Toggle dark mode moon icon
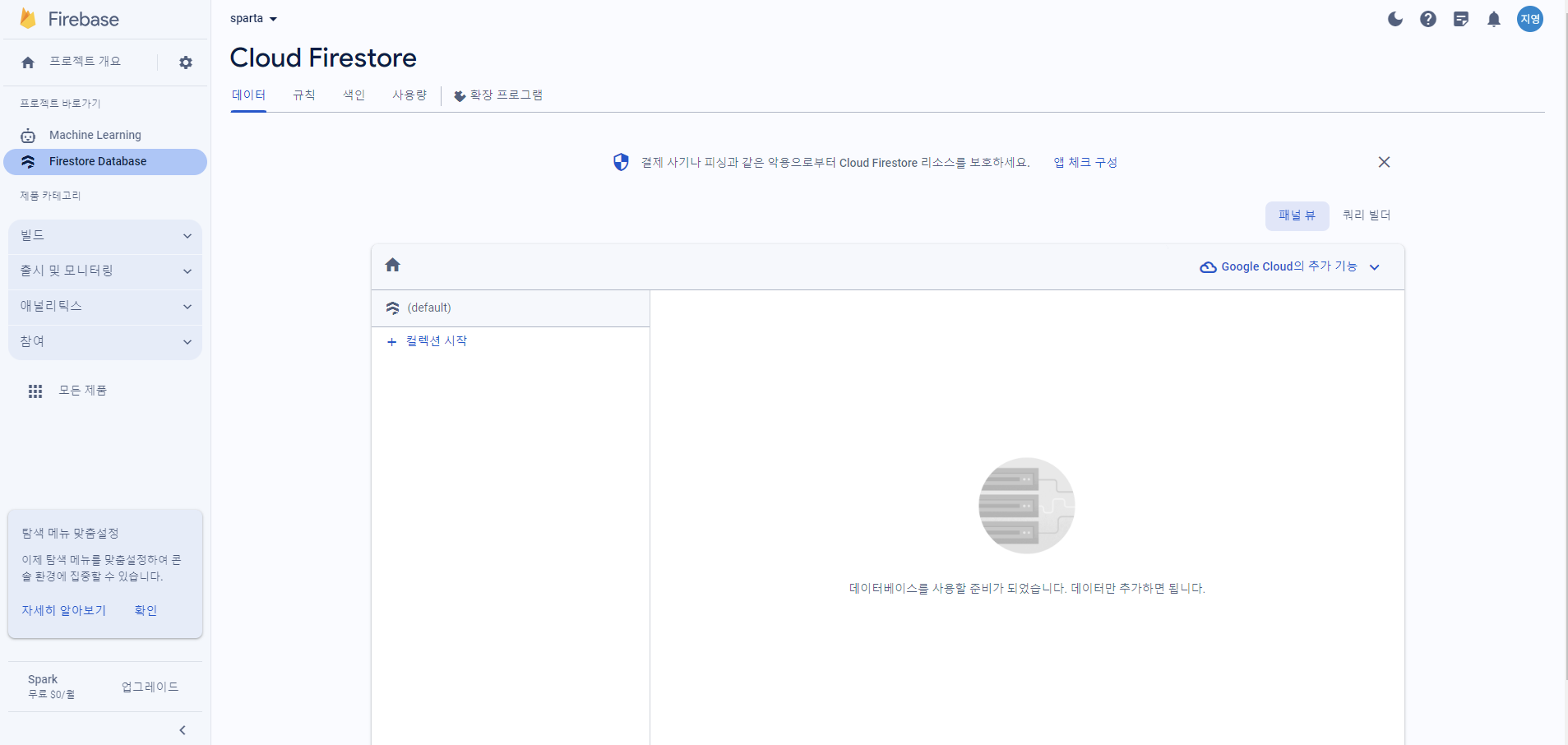The width and height of the screenshot is (1568, 745). [1395, 19]
